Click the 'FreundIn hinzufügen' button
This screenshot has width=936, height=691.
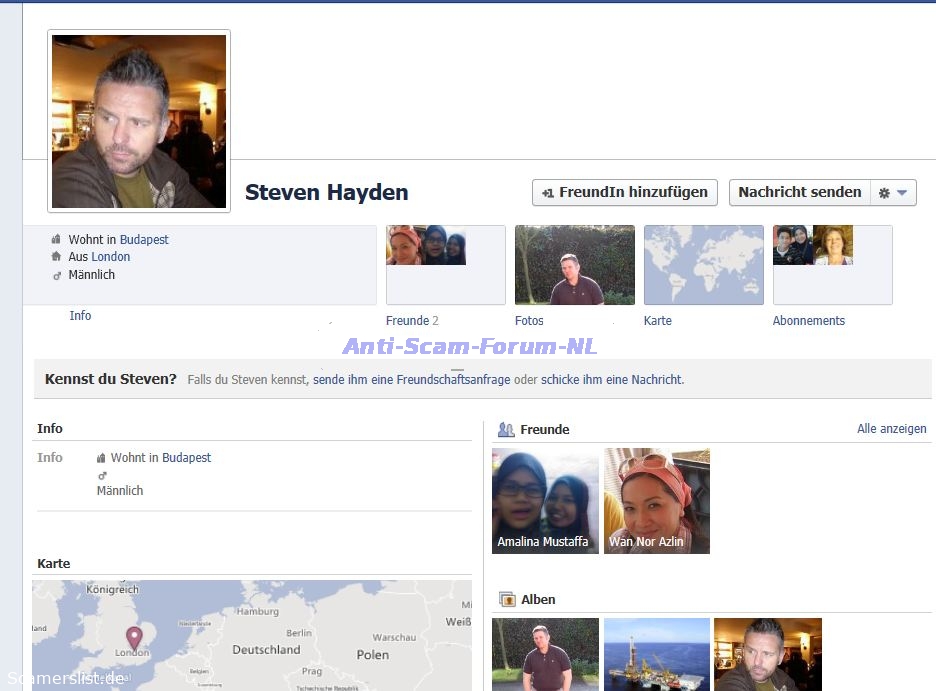[x=624, y=193]
